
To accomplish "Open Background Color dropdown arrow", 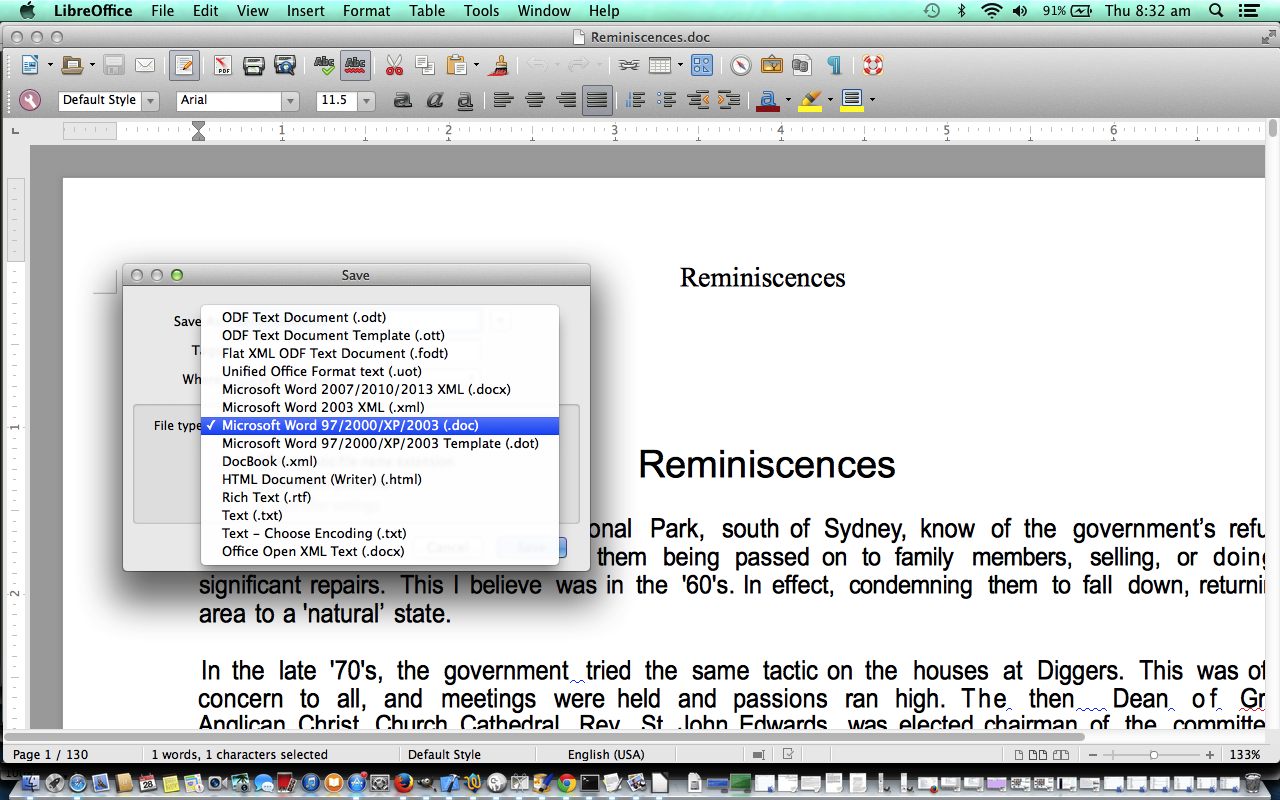I will (872, 100).
